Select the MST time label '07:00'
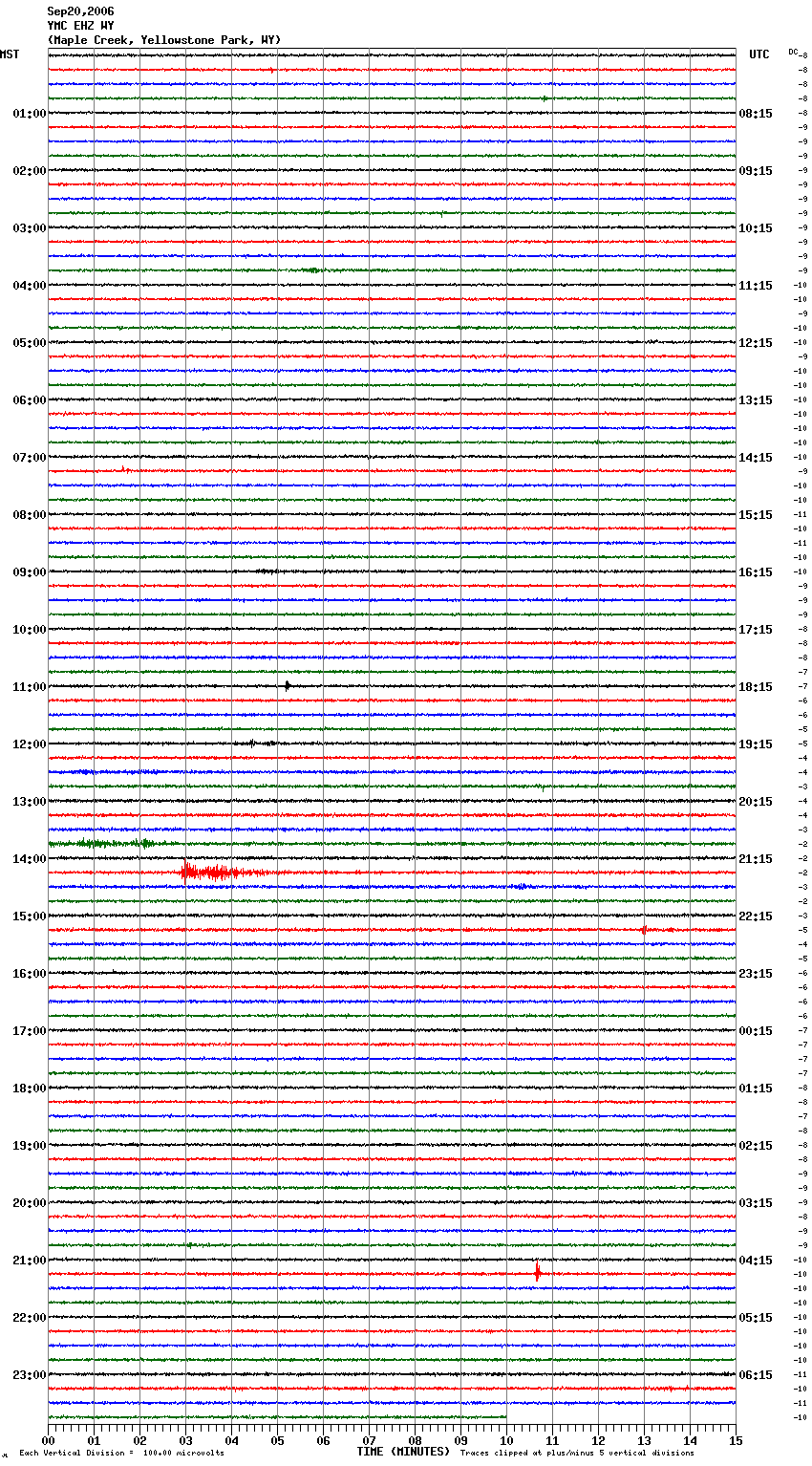The height and width of the screenshot is (1466, 812). (30, 458)
